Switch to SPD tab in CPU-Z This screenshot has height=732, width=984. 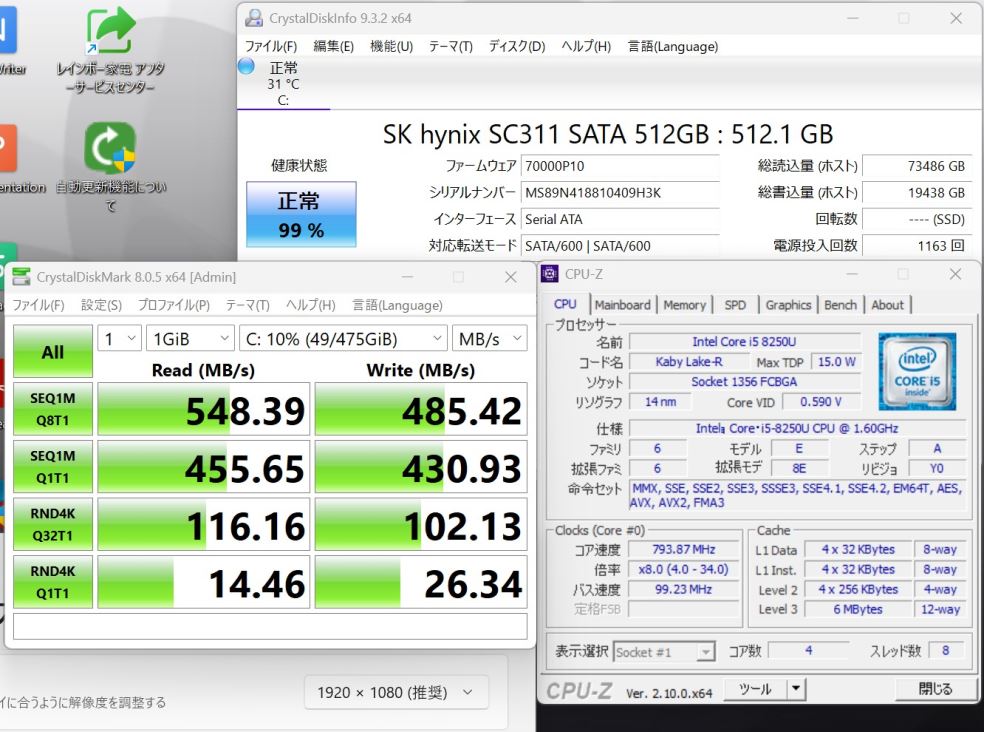[x=735, y=305]
